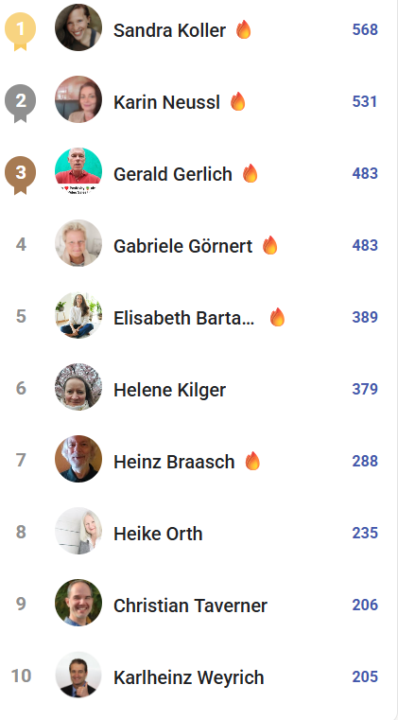Click the flame icon beside Gabriele Görnert
This screenshot has width=398, height=720.
[270, 245]
